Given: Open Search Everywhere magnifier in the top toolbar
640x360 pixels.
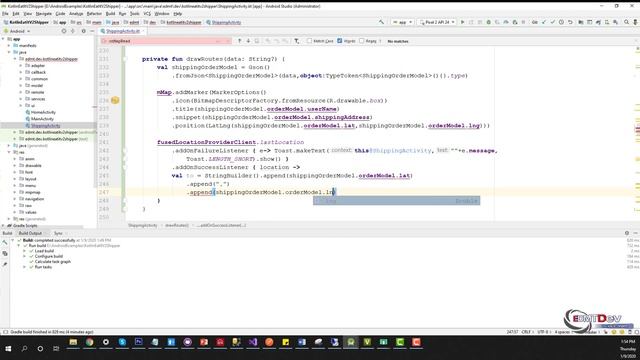Looking at the screenshot, I should point(626,22).
